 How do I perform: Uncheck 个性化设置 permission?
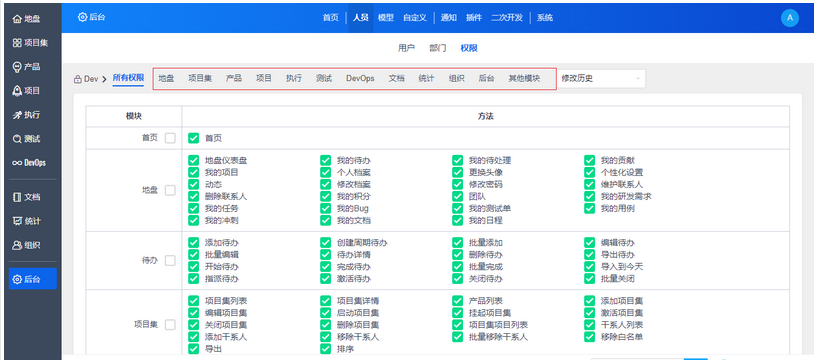[590, 172]
